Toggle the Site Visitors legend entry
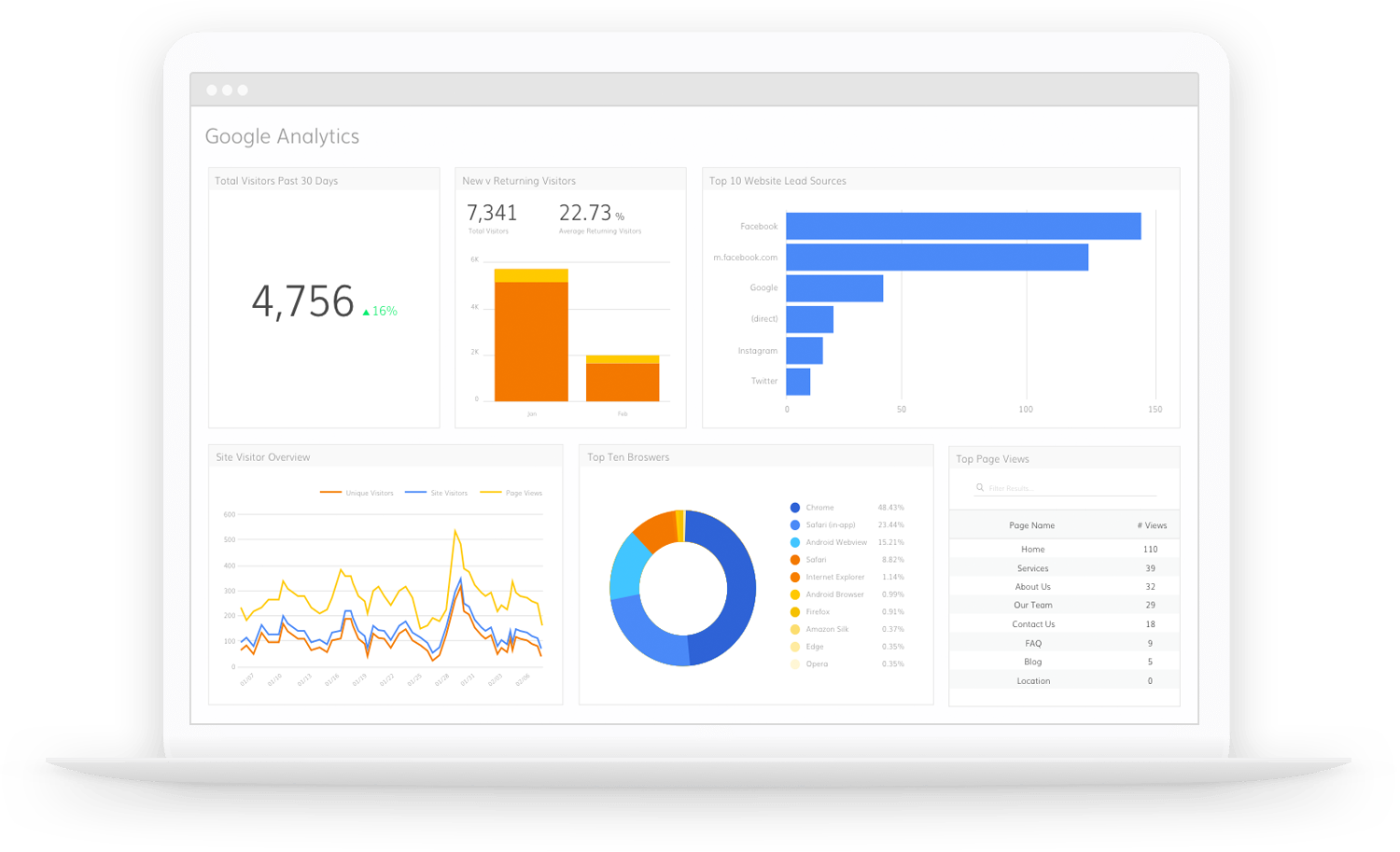The image size is (1400, 852). 436,493
